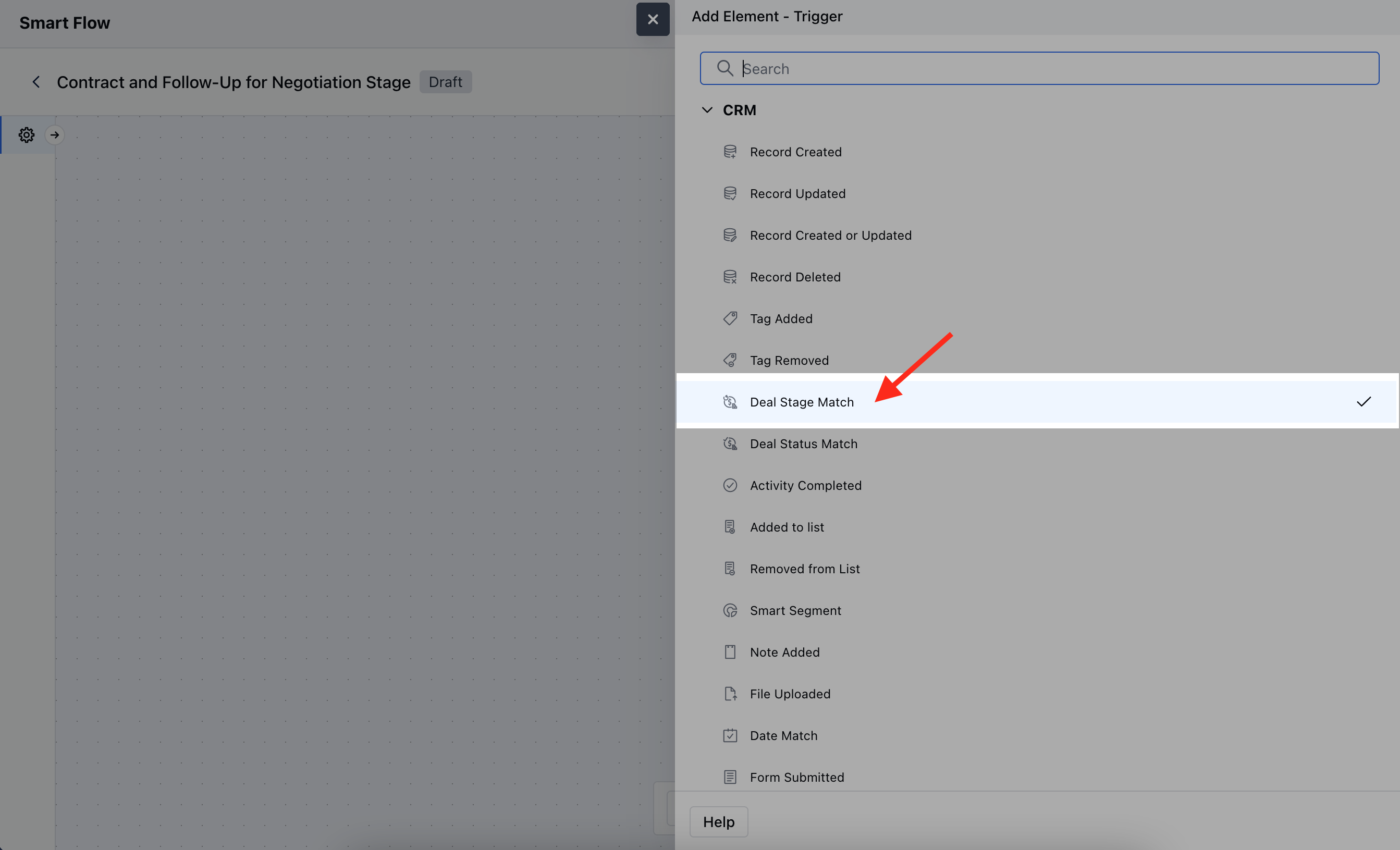Click the Smart Segment icon
This screenshot has width=1400, height=850.
point(730,610)
